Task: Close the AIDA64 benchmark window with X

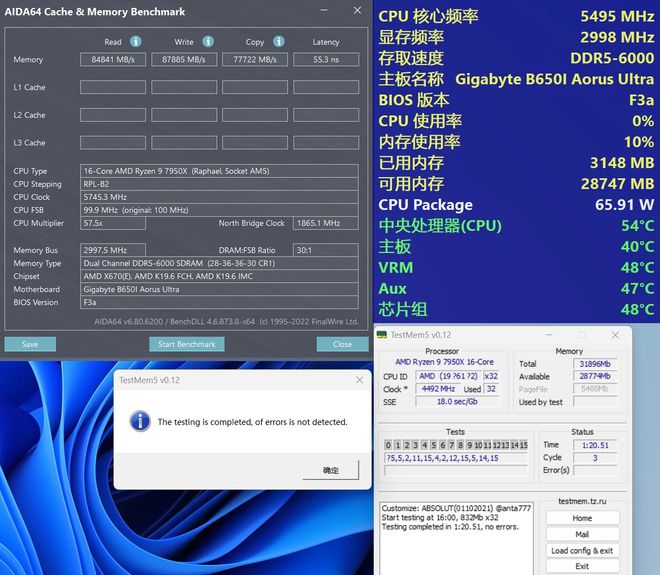Action: click(x=357, y=11)
